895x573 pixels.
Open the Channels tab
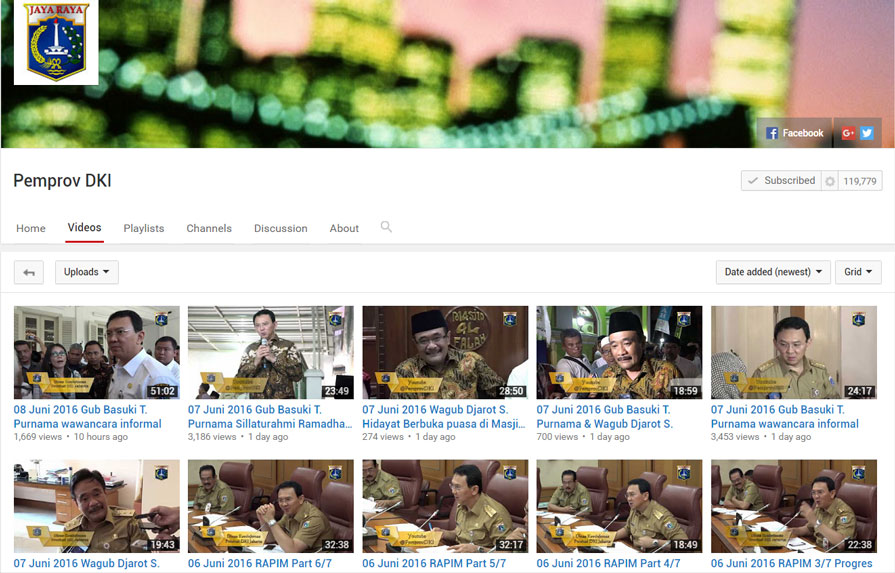tap(209, 228)
